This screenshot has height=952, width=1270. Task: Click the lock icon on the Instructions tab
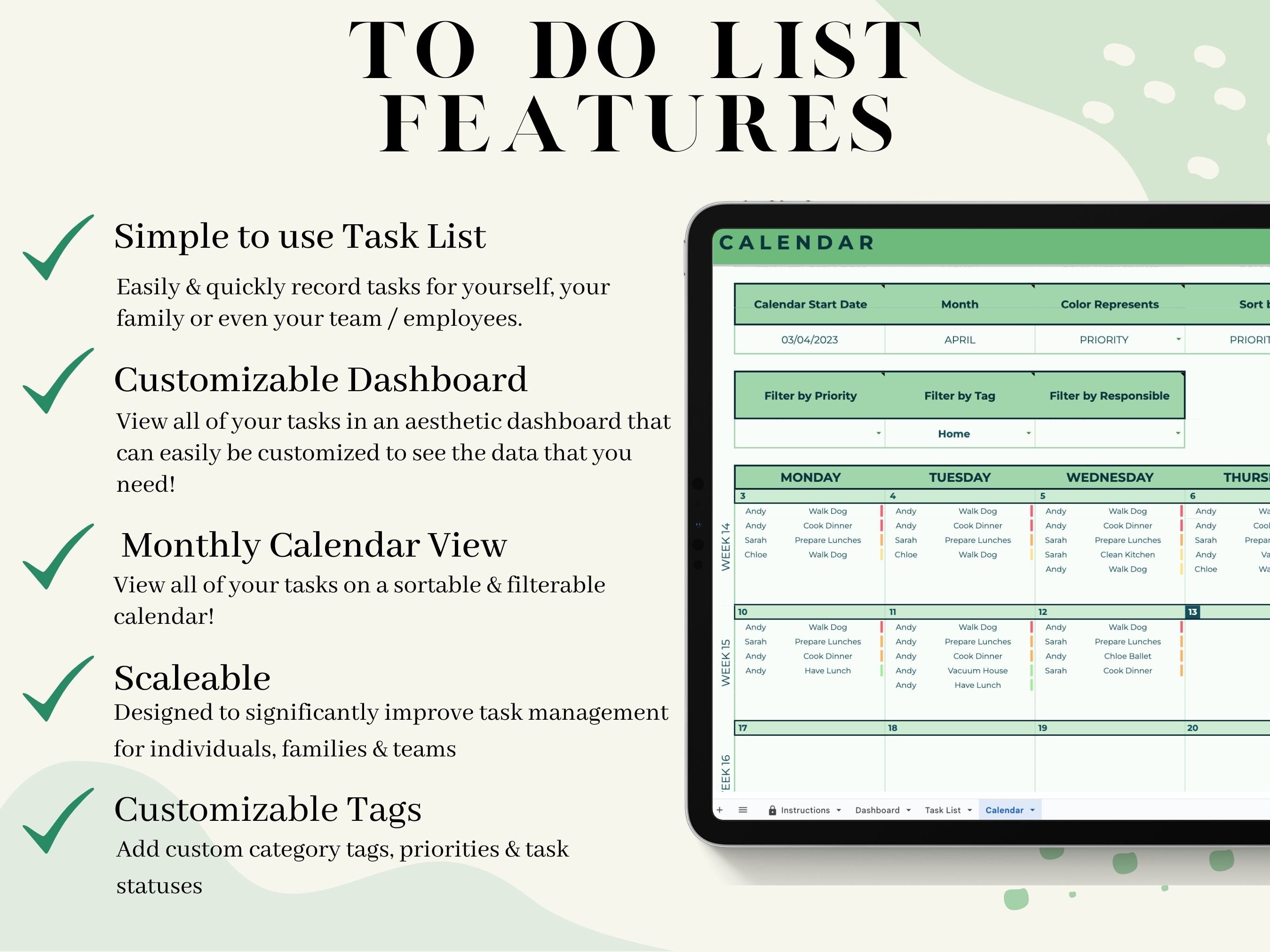[773, 810]
